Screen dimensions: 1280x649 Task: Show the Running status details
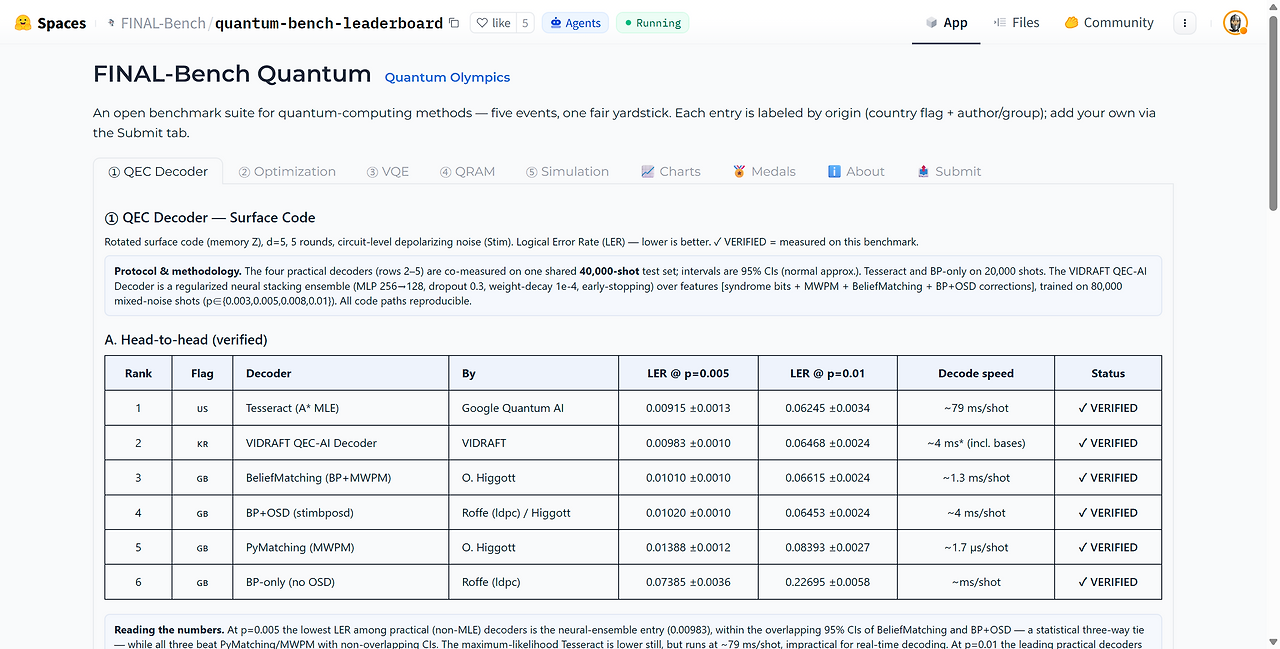[x=651, y=23]
